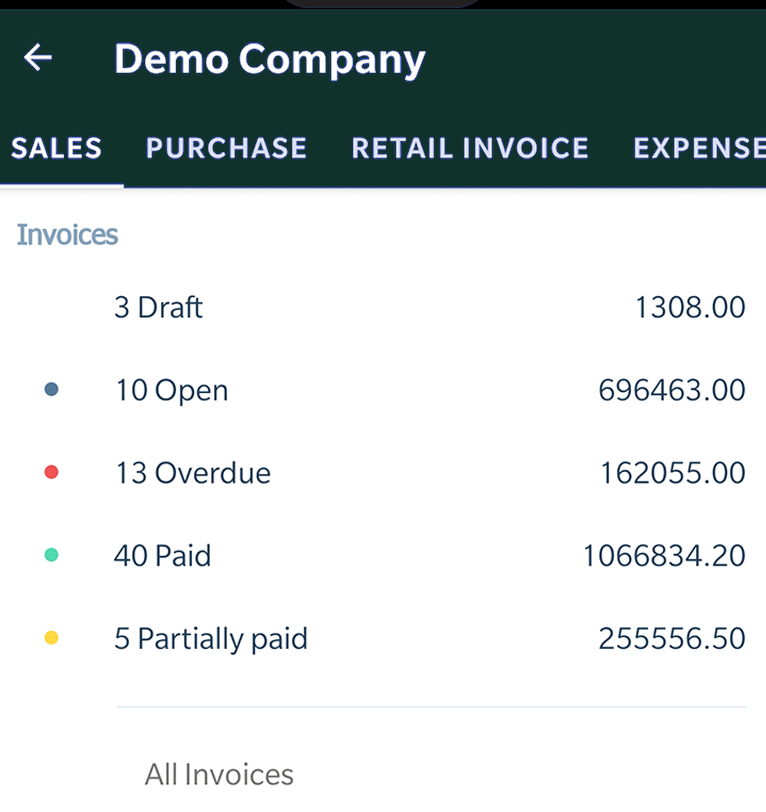The image size is (766, 812).
Task: Click the yellow Partially paid dot
Action: pos(52,638)
